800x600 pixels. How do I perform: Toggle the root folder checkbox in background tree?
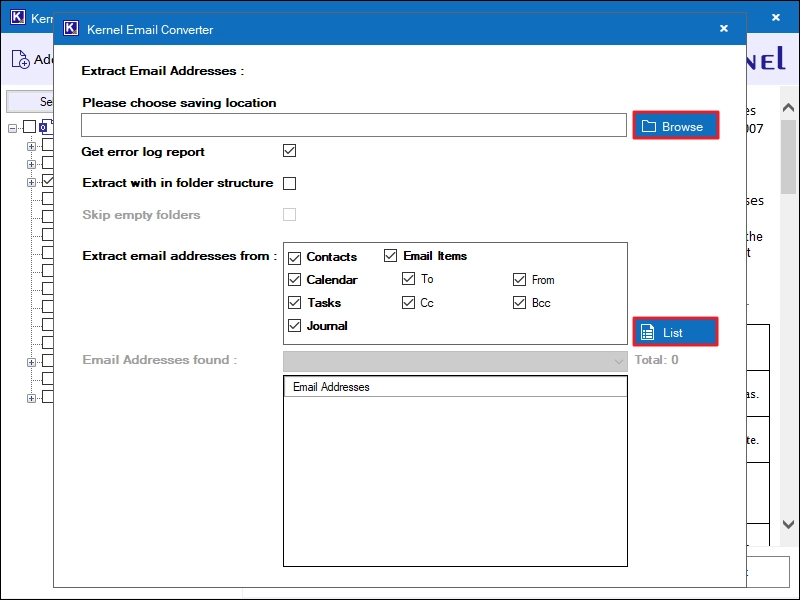pyautogui.click(x=30, y=127)
